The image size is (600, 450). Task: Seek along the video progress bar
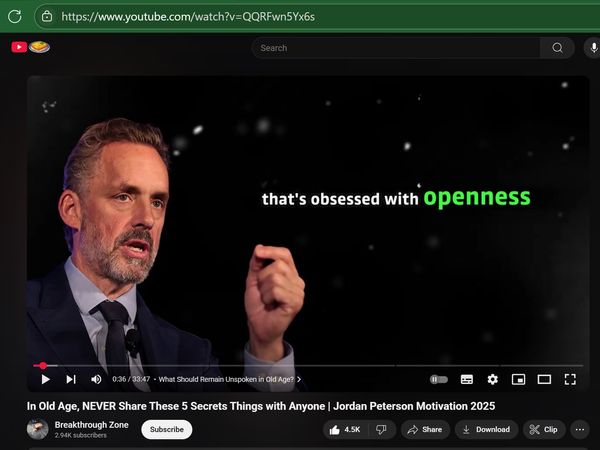(x=308, y=366)
